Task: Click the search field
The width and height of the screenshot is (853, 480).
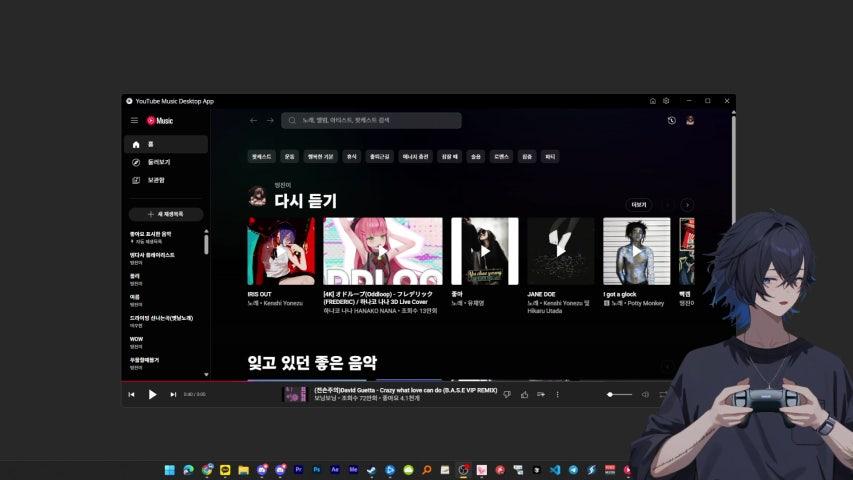Action: coord(372,120)
